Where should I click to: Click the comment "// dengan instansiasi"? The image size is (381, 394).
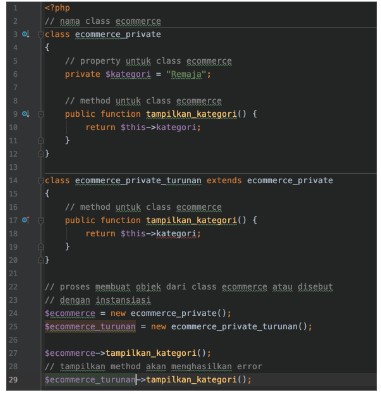[x=98, y=300]
